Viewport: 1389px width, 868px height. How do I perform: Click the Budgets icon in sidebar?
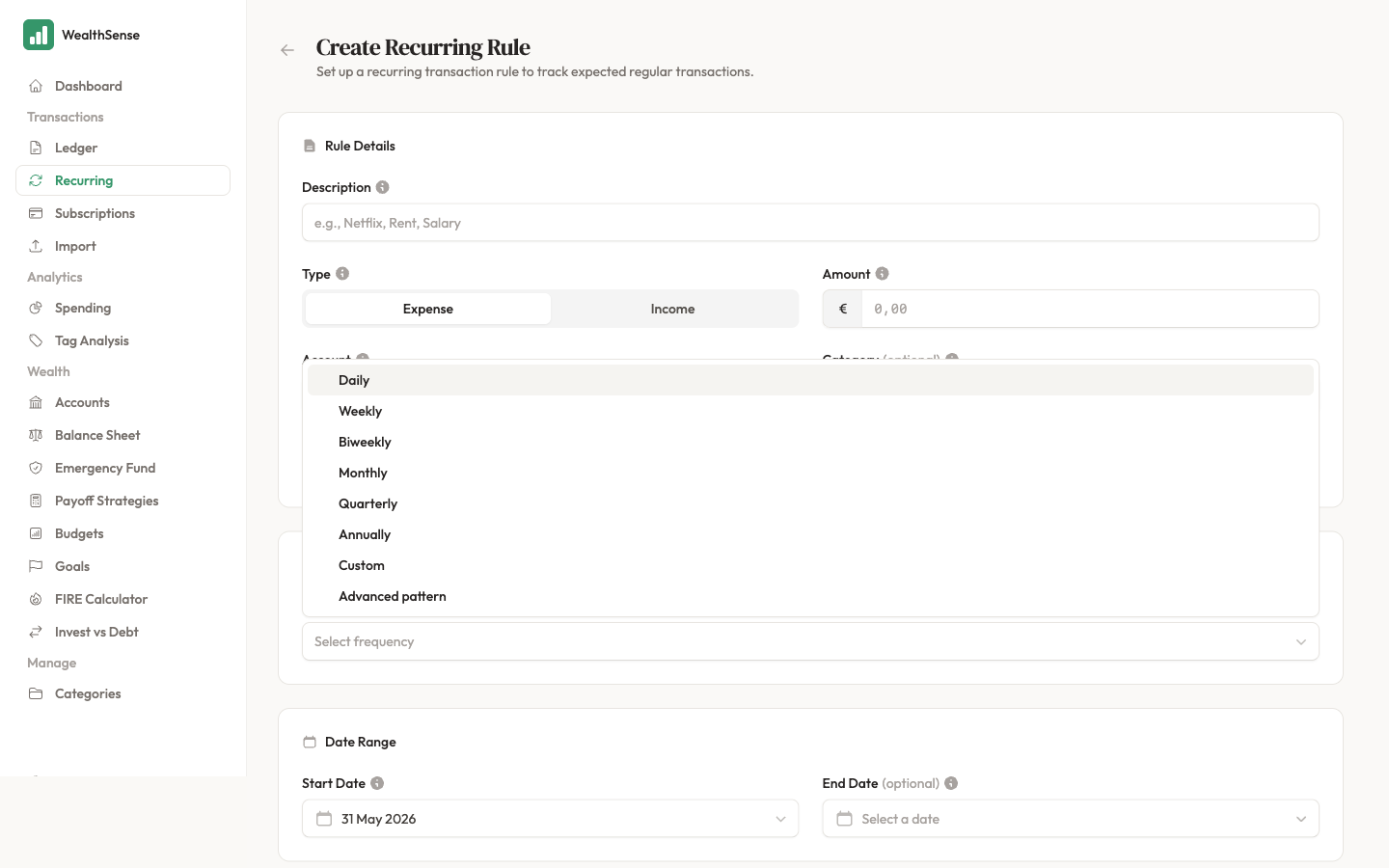click(36, 533)
